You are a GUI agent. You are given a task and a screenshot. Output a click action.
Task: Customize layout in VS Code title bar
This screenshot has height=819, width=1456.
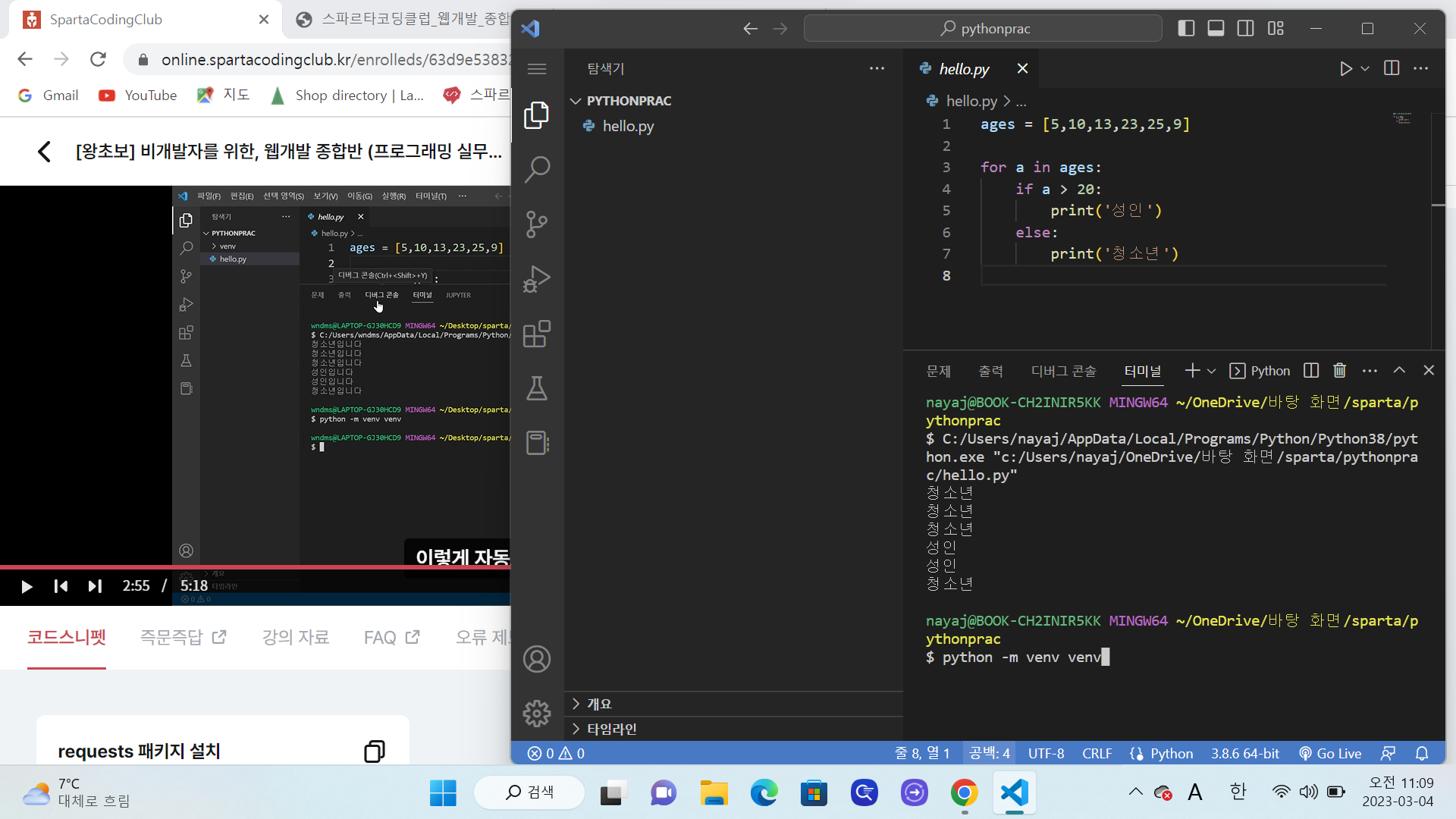(x=1276, y=28)
